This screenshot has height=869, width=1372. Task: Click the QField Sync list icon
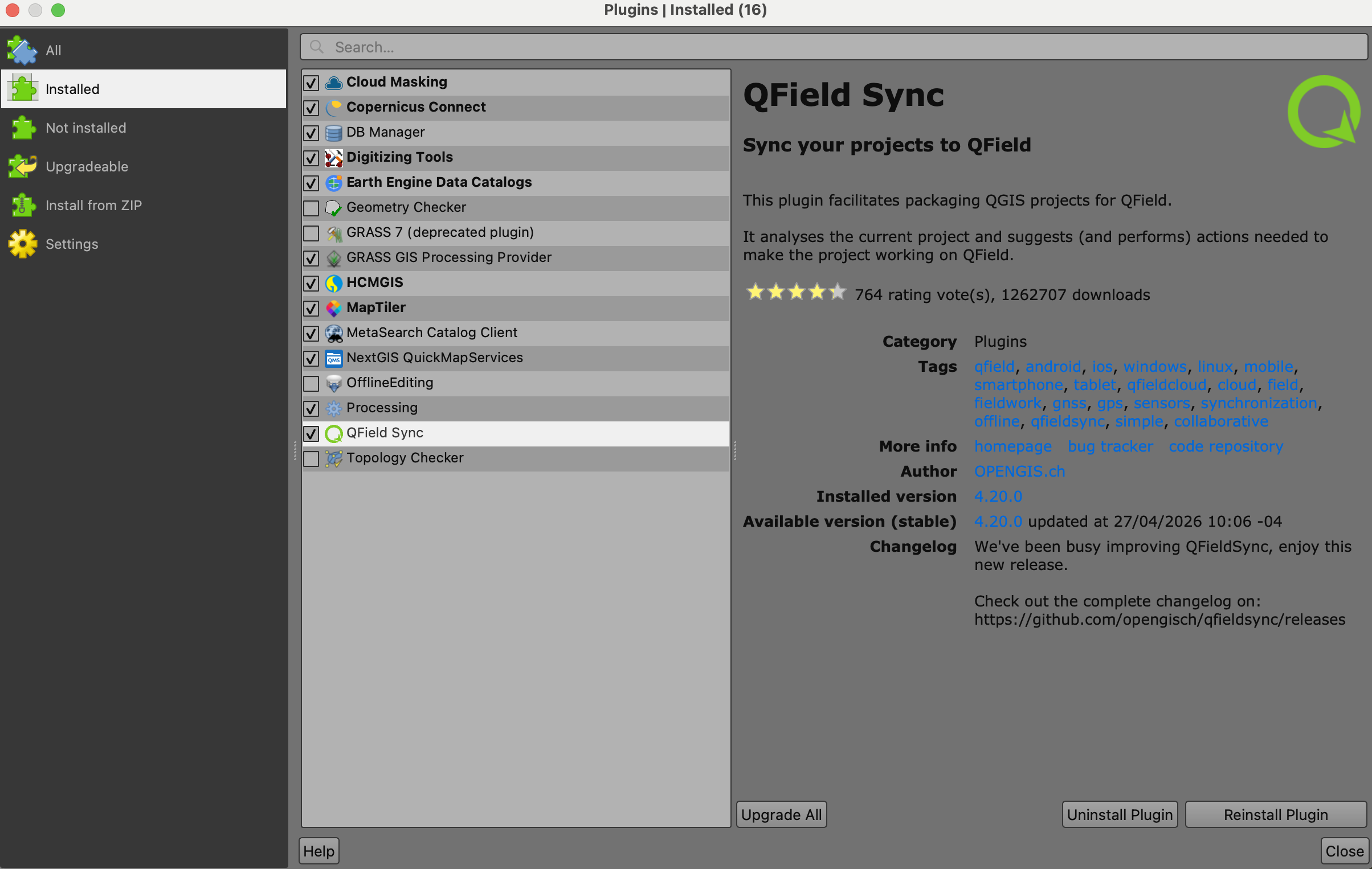(333, 433)
